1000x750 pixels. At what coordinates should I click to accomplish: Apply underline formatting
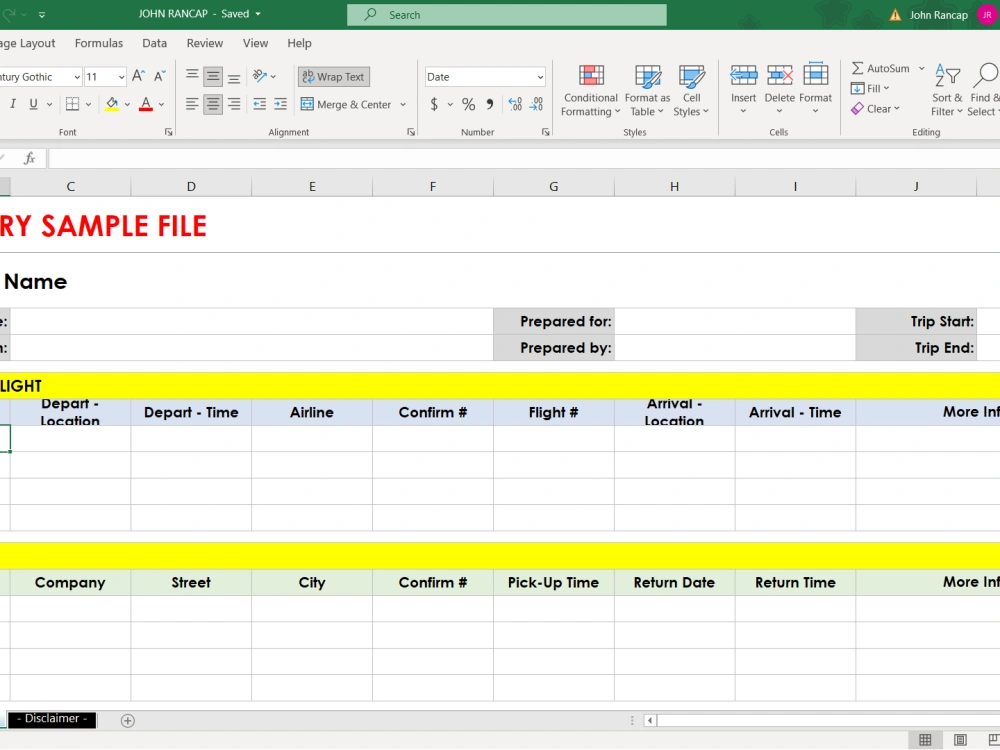tap(33, 104)
